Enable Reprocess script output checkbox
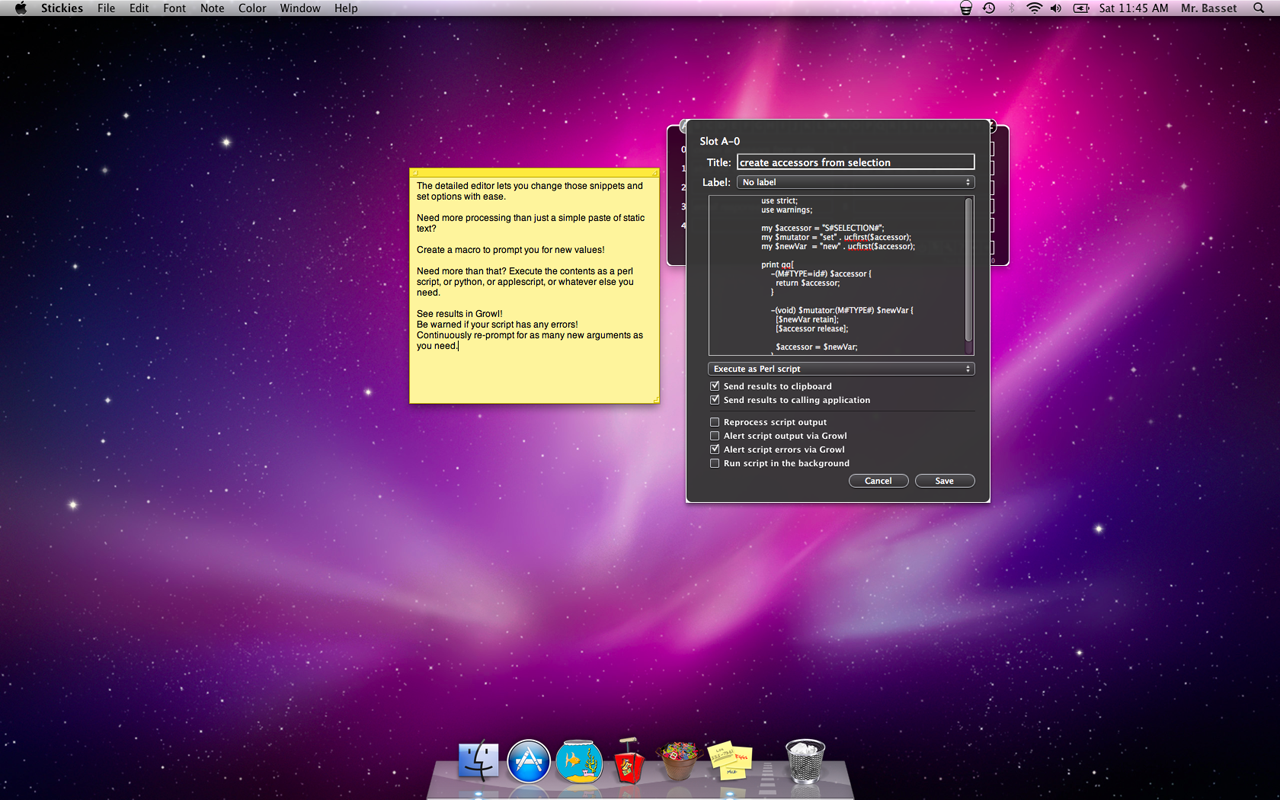1280x800 pixels. point(715,422)
